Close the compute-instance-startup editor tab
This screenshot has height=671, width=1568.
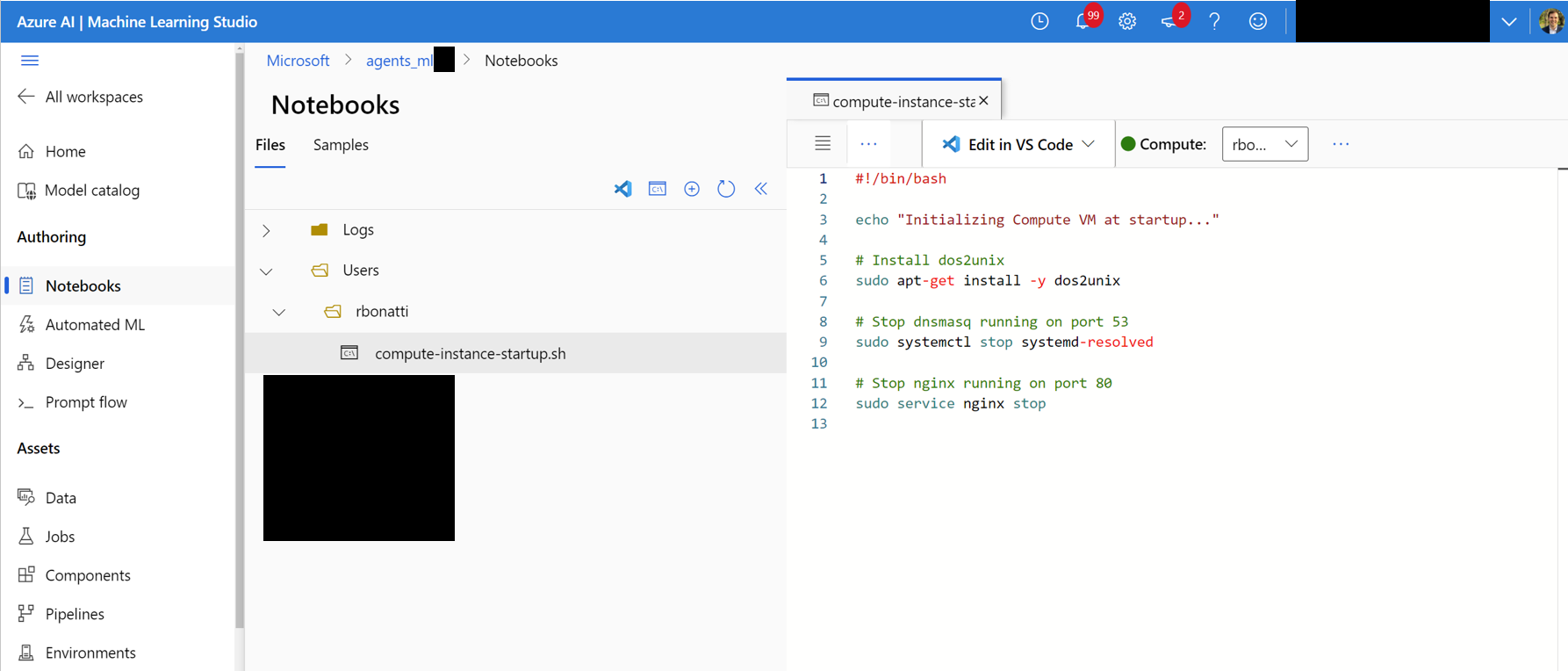click(x=984, y=101)
